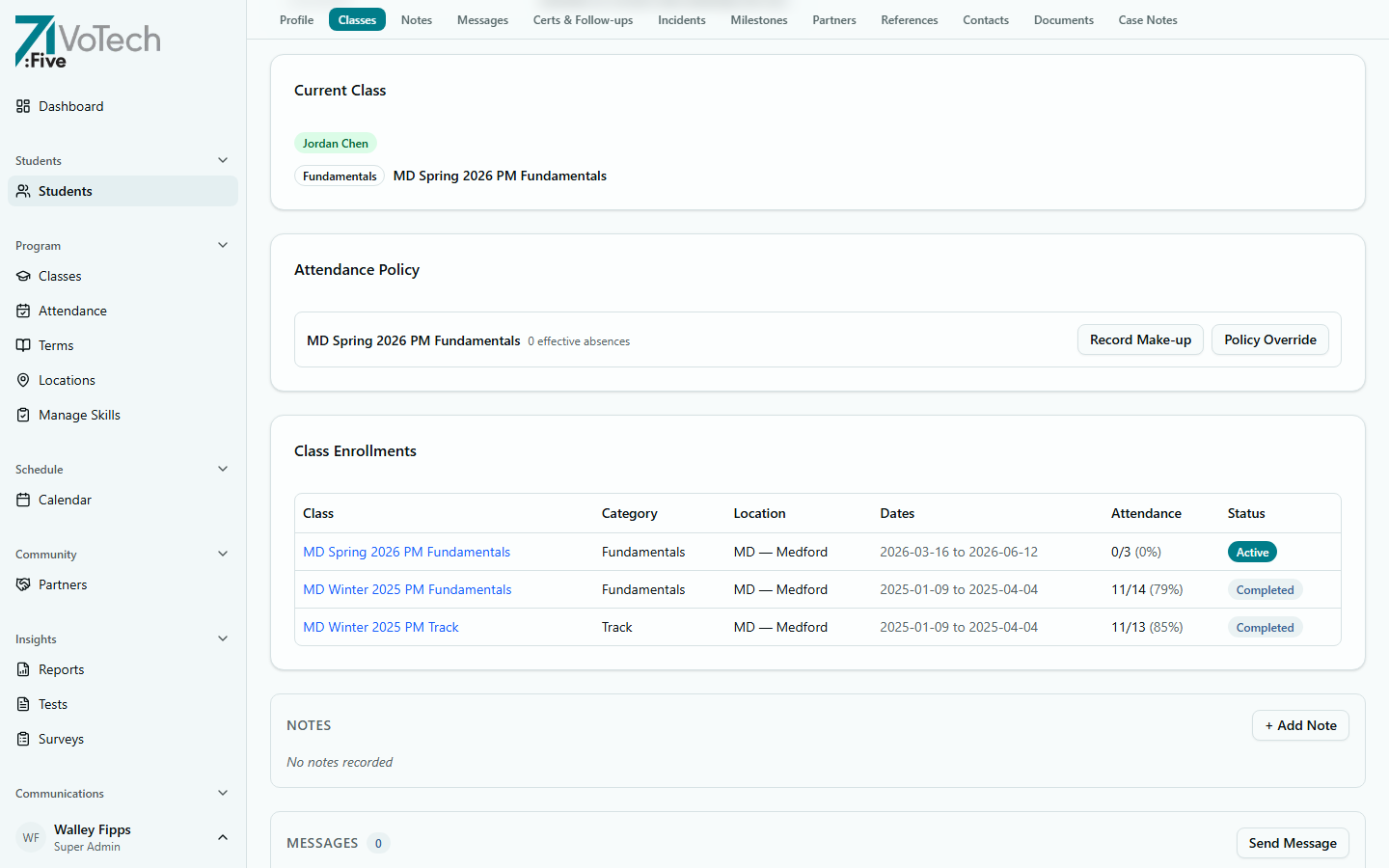This screenshot has width=1389, height=868.
Task: Collapse the Program section chevron
Action: point(223,245)
